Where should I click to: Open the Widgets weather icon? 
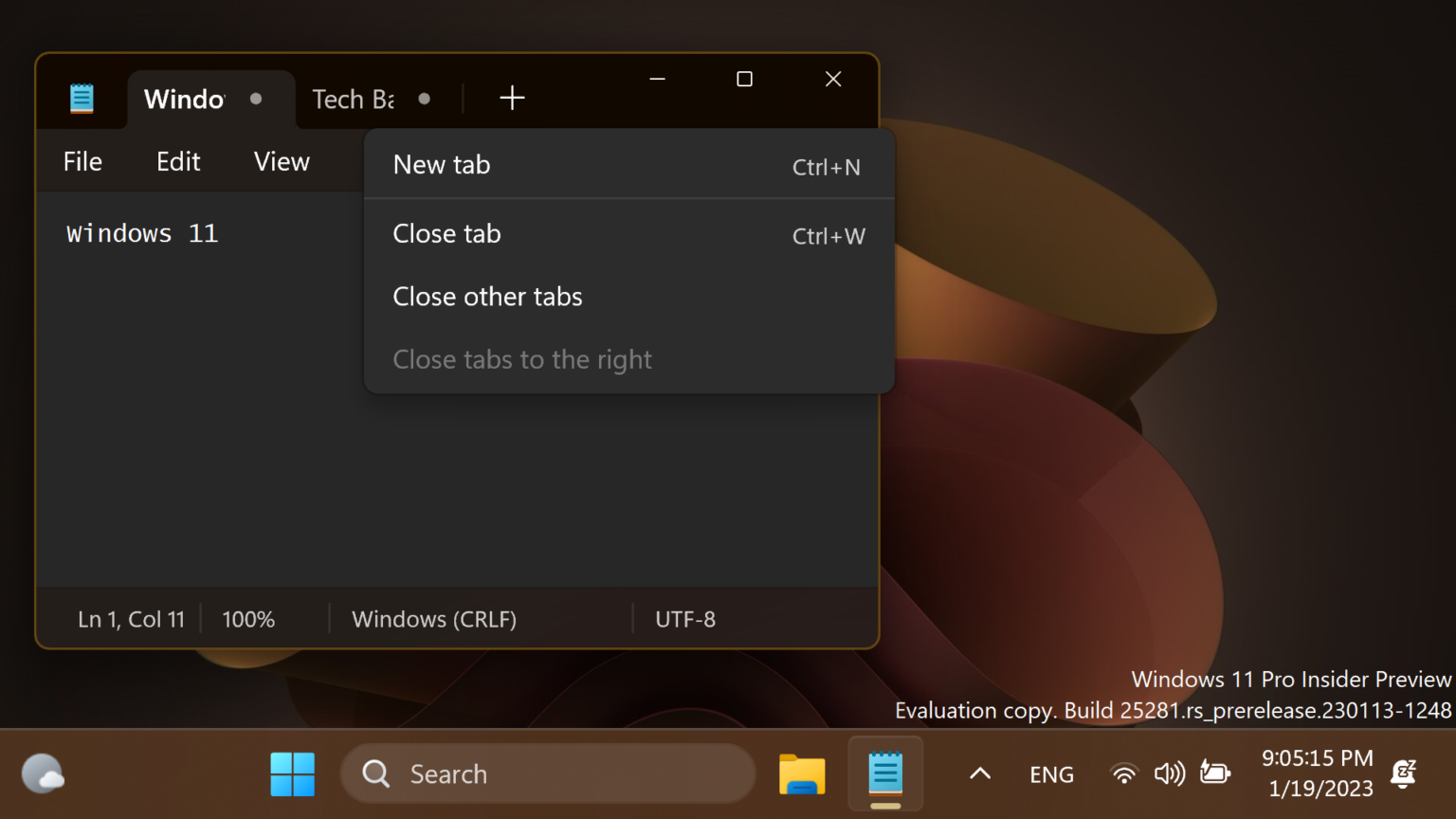pyautogui.click(x=42, y=773)
